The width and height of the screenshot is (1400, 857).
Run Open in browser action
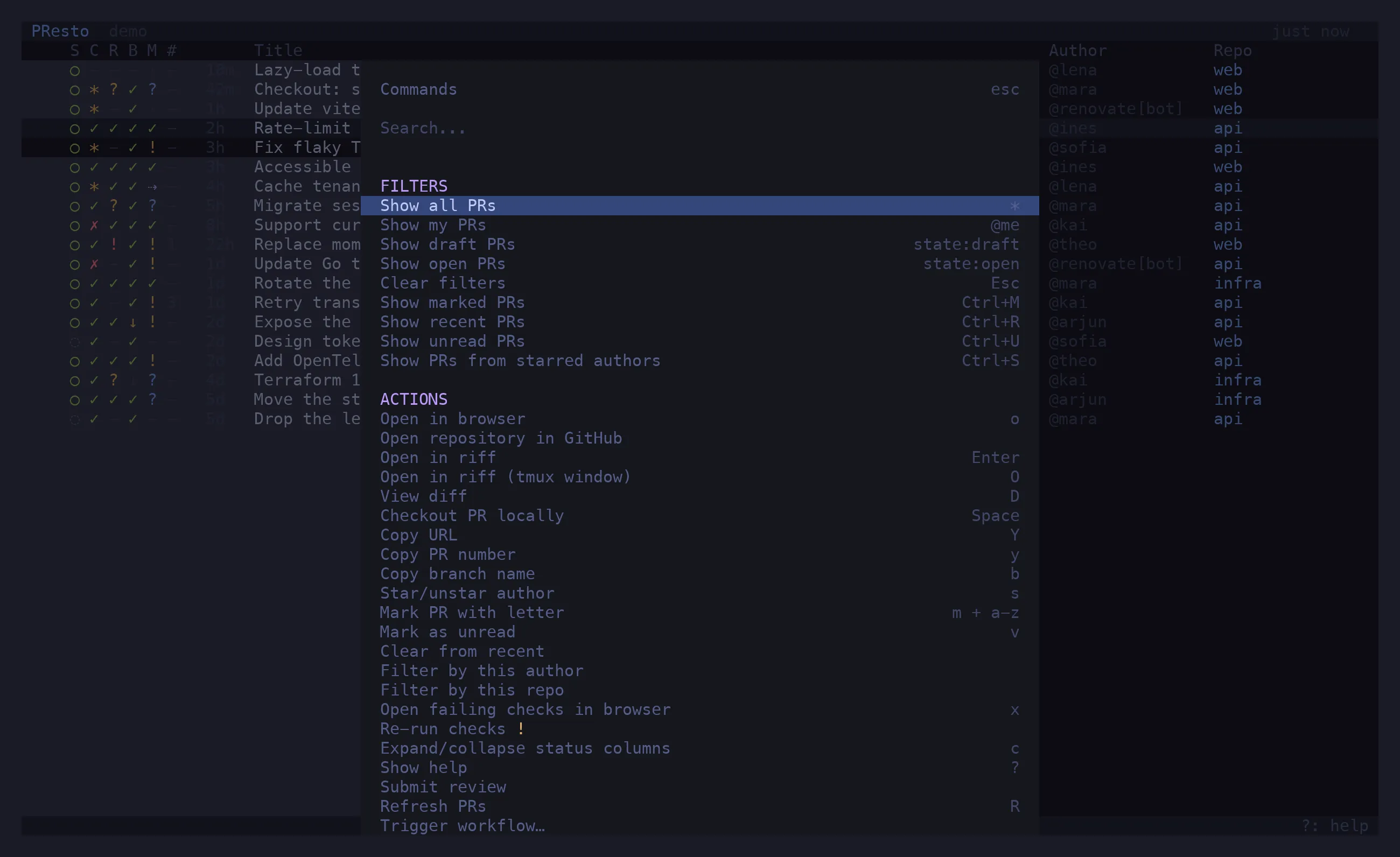pos(699,419)
